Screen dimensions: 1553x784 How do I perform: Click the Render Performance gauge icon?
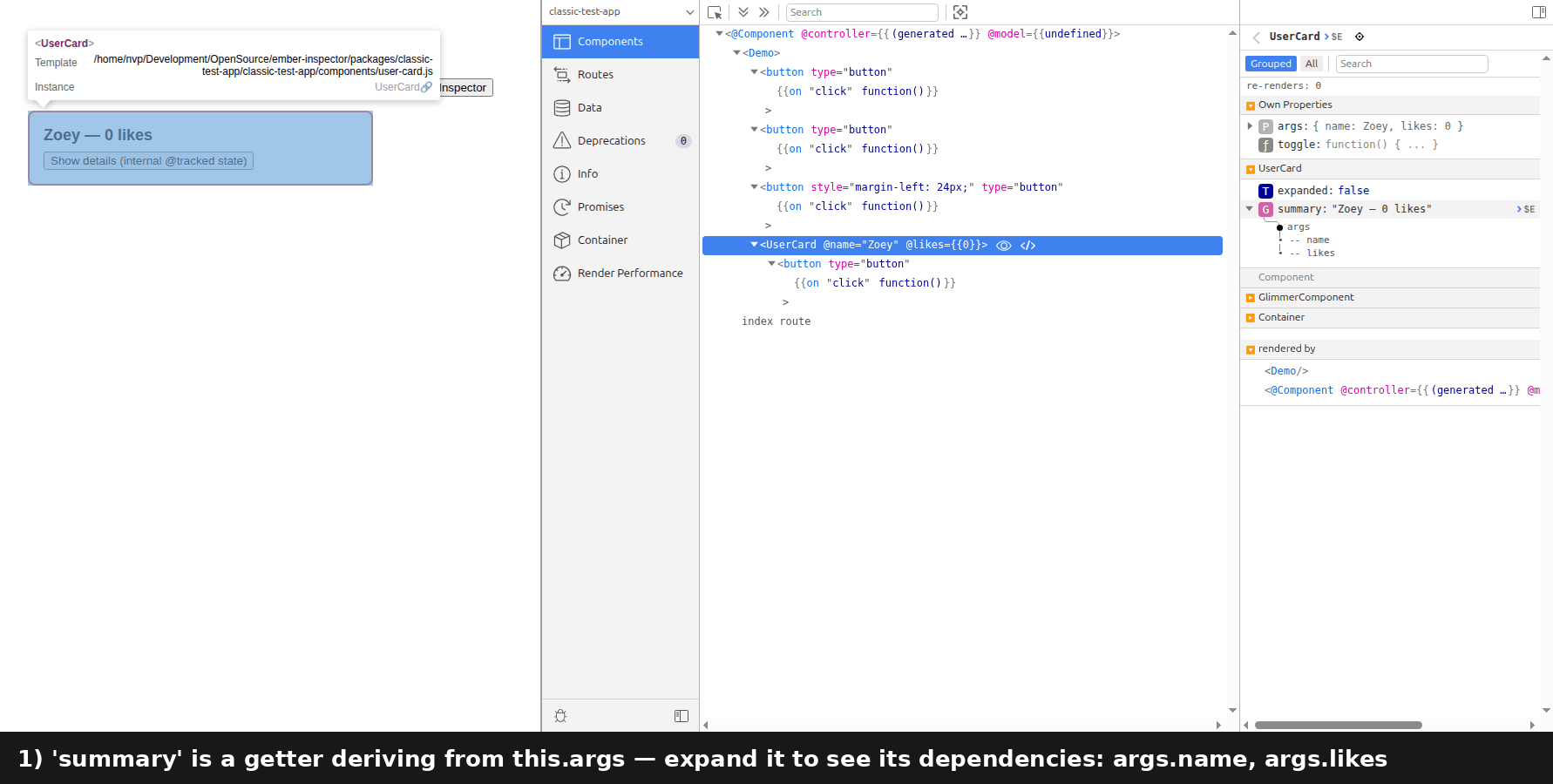(562, 274)
